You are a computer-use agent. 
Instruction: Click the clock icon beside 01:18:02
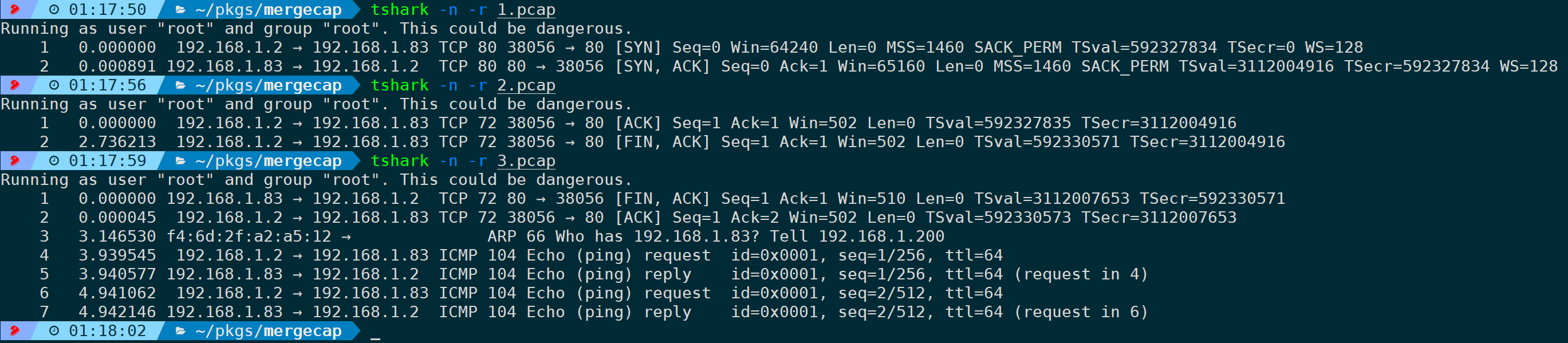(x=54, y=331)
